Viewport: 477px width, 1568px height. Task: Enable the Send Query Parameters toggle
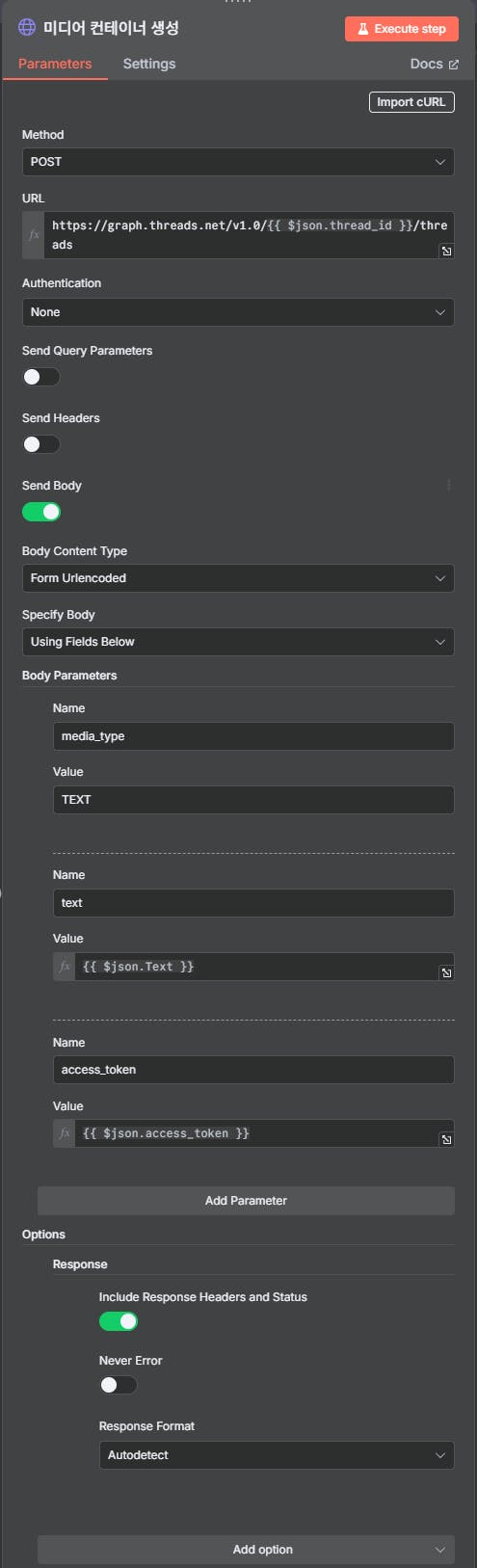41,377
